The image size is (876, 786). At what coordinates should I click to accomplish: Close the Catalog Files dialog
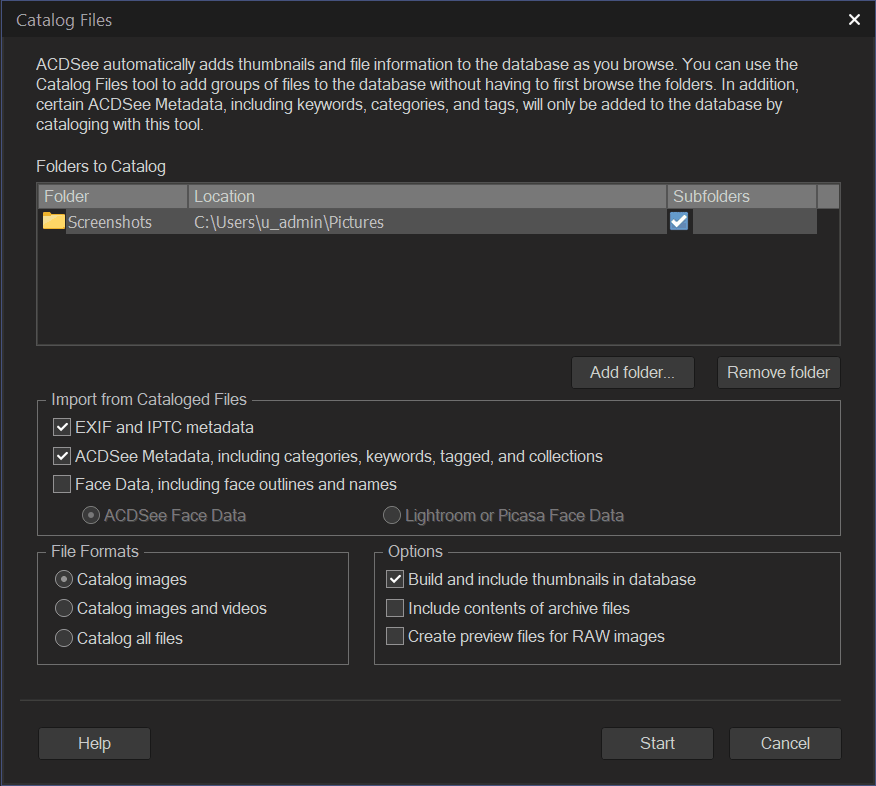point(854,19)
